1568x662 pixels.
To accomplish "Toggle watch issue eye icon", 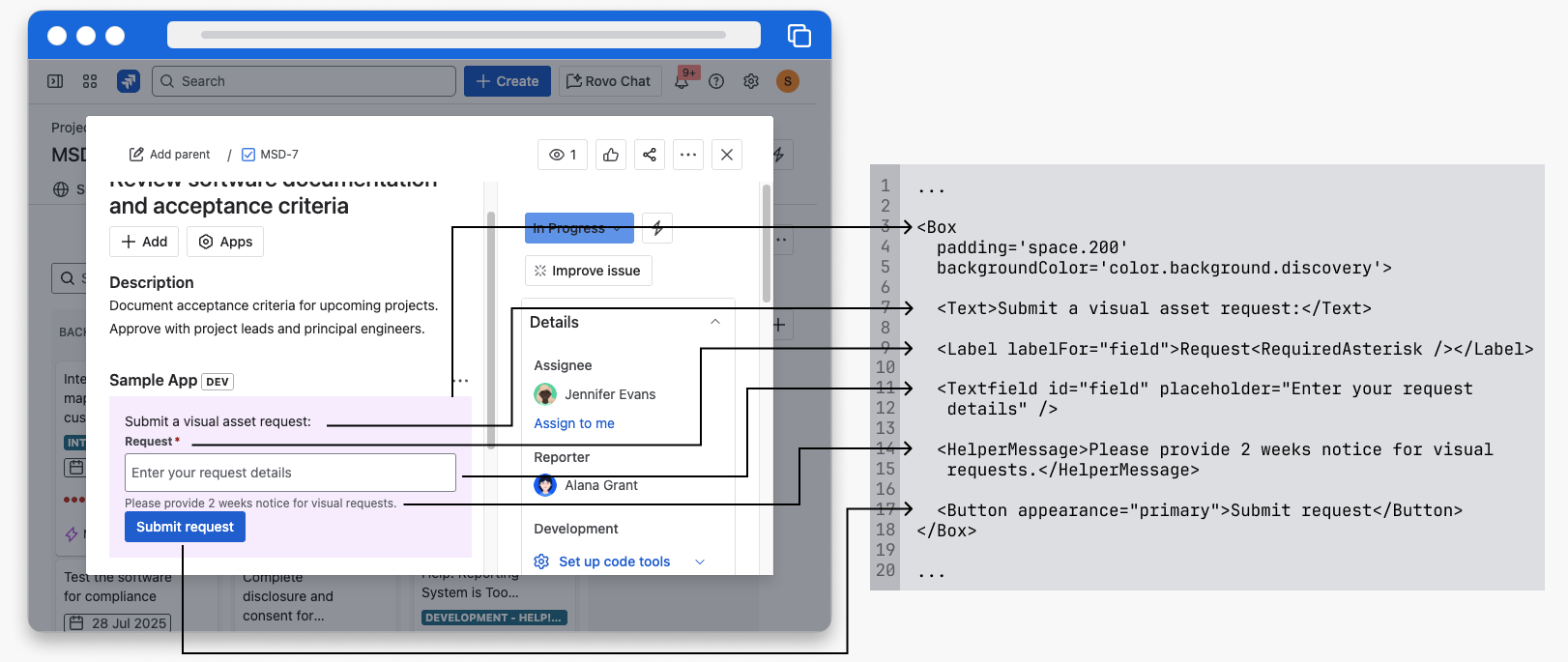I will tap(563, 155).
